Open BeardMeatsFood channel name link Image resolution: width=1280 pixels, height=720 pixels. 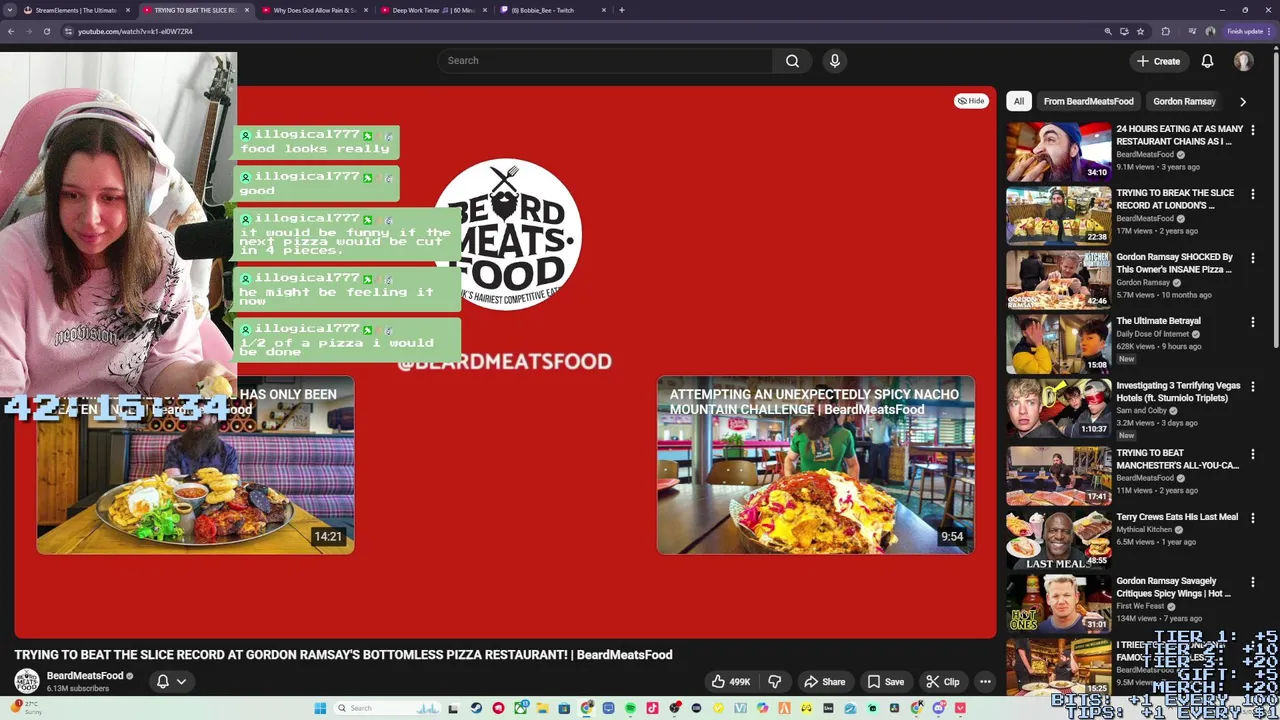pyautogui.click(x=84, y=676)
